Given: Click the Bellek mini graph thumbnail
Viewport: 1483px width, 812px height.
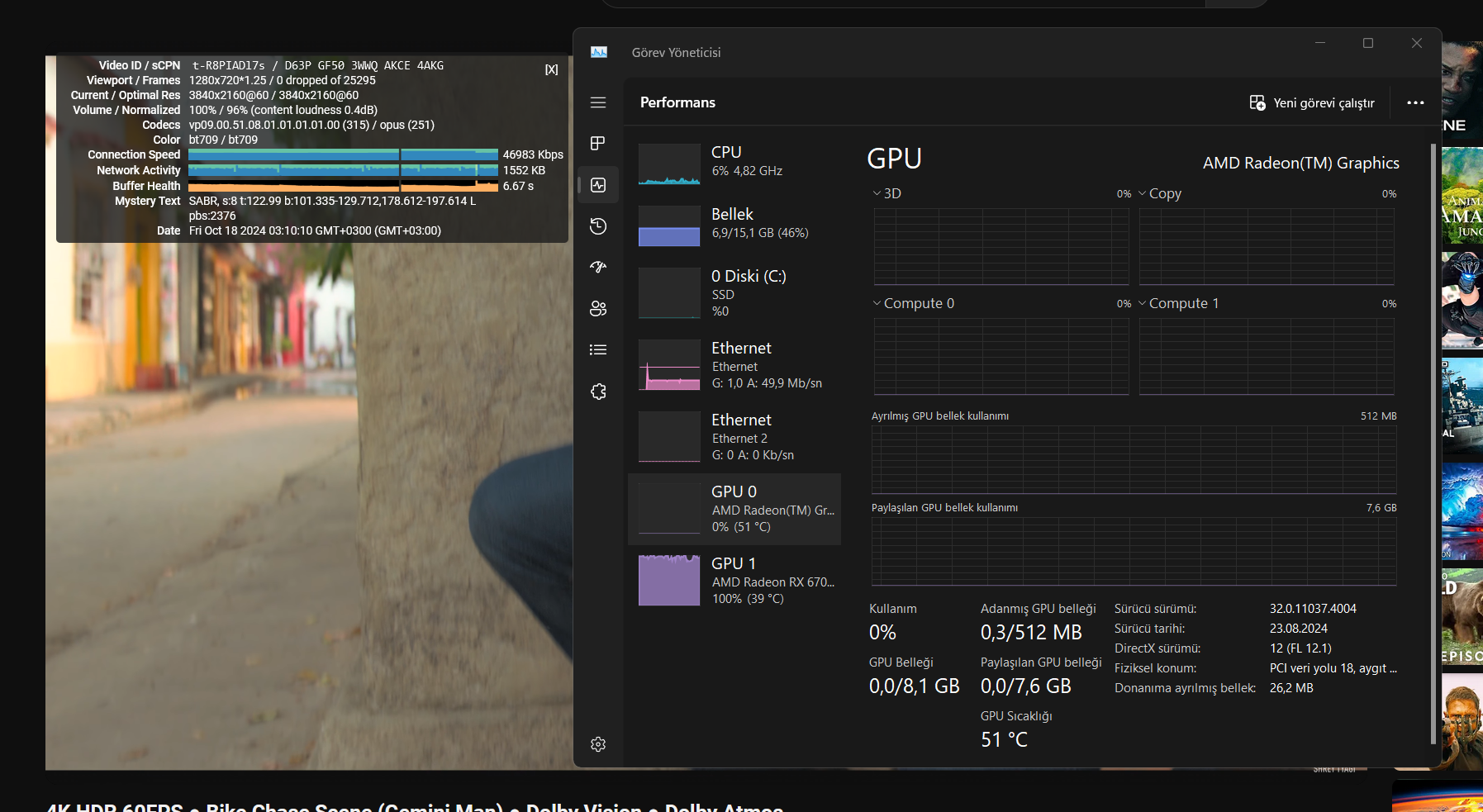Looking at the screenshot, I should 669,226.
